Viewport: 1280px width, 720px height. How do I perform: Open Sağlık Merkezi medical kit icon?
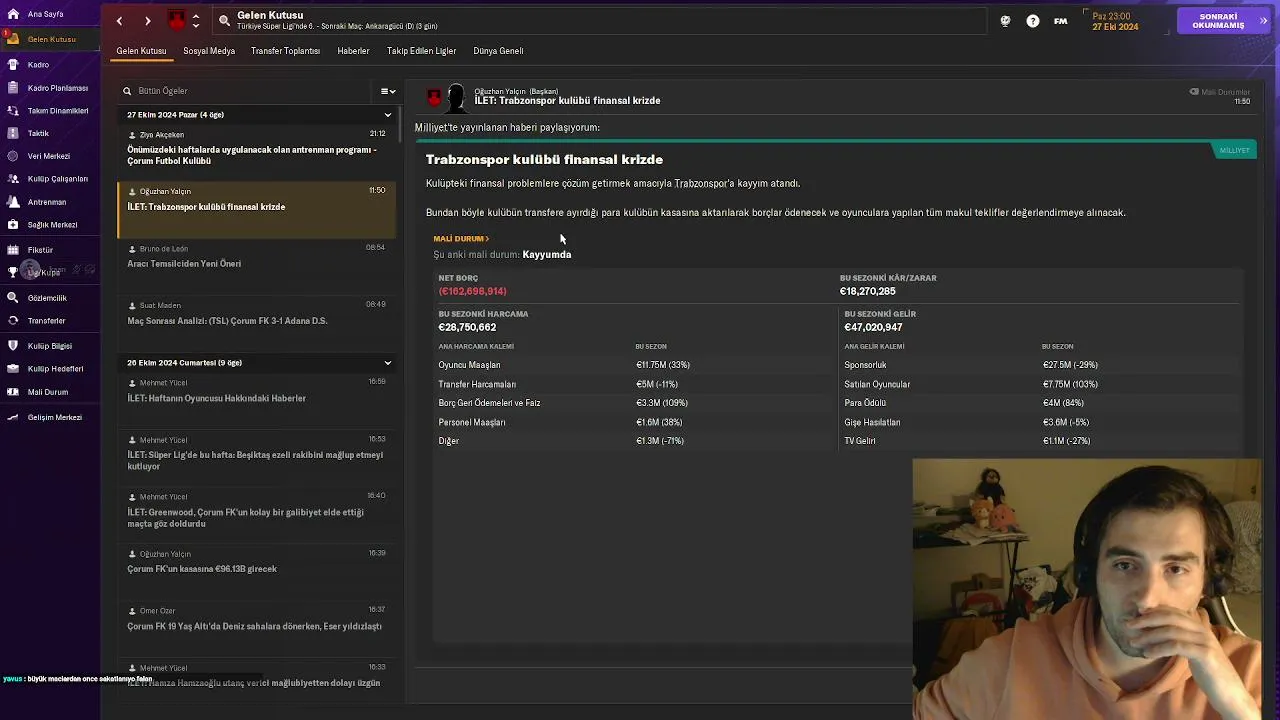(x=13, y=225)
